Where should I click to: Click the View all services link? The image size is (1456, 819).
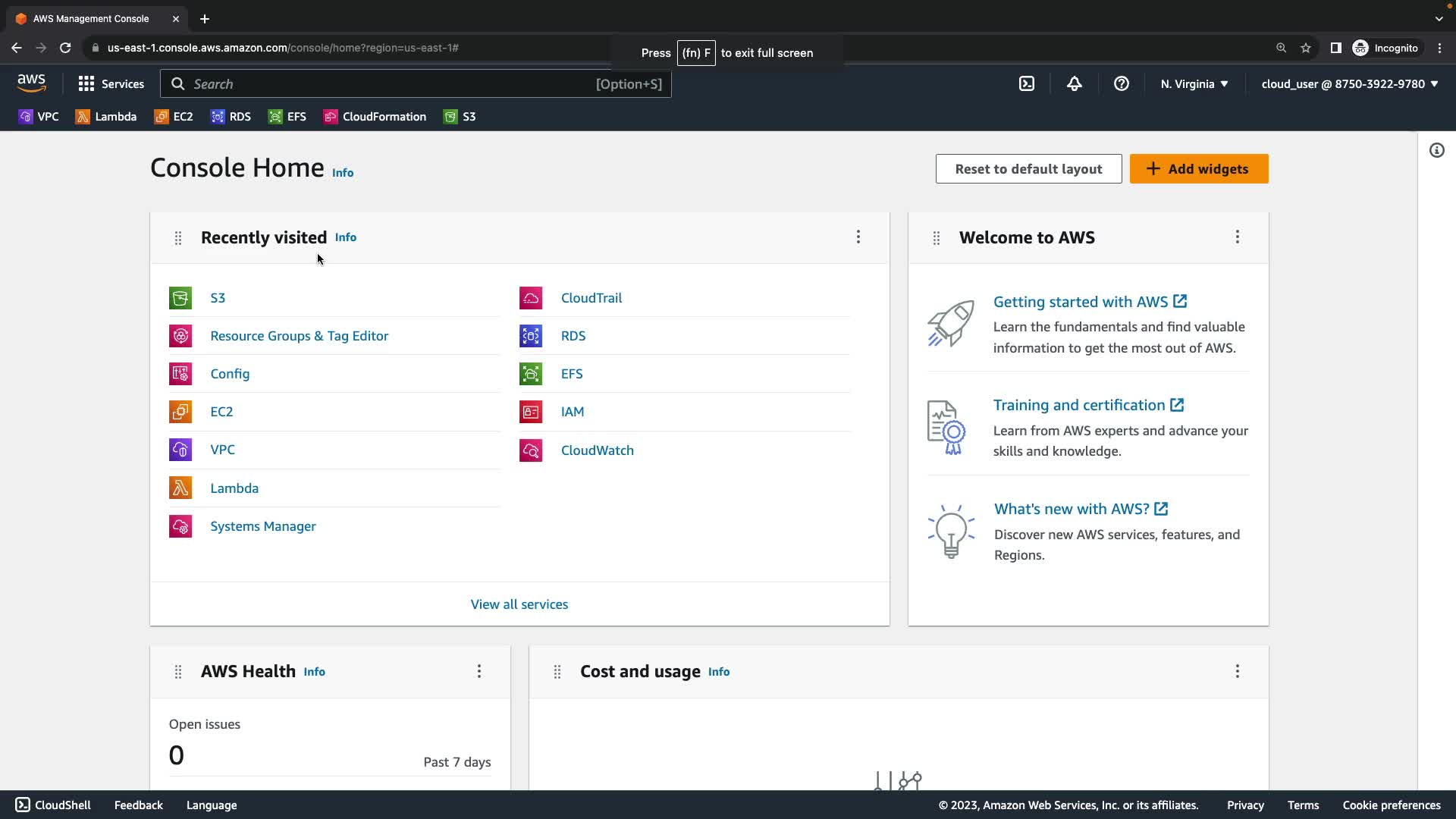(x=519, y=604)
